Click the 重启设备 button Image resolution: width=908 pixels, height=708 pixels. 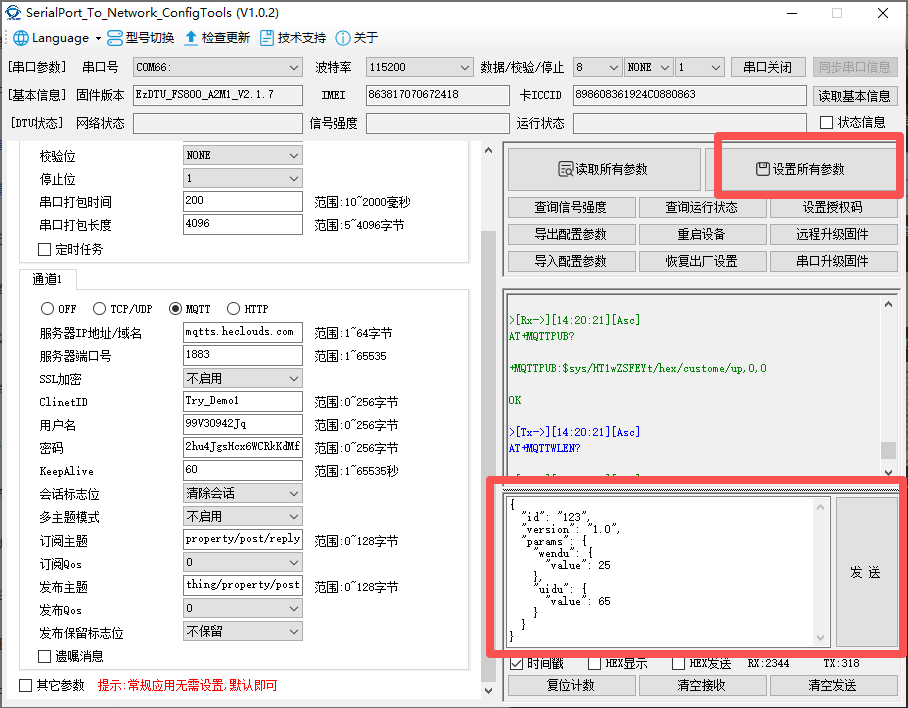click(702, 234)
